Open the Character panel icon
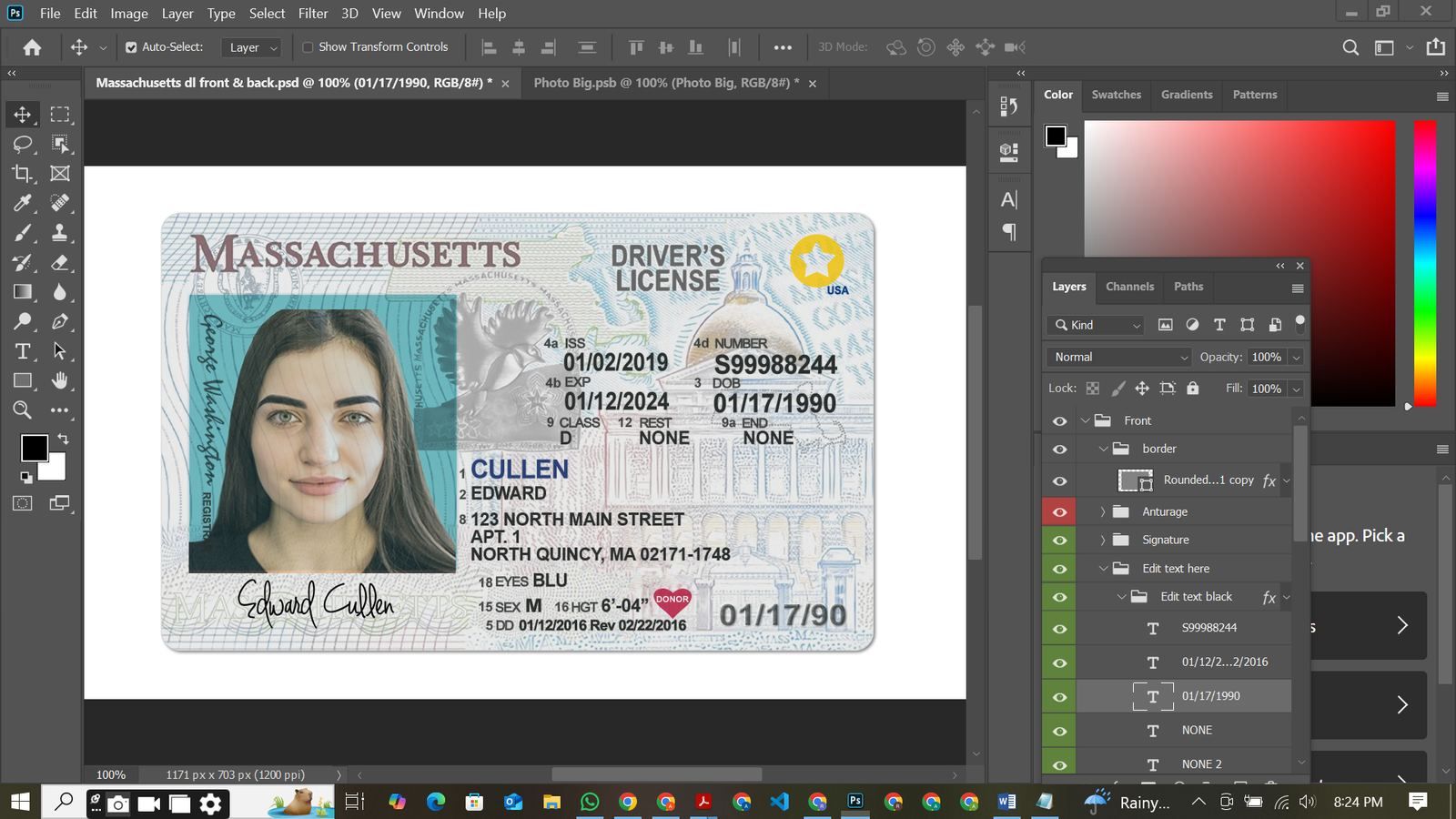This screenshot has width=1456, height=819. pos(1008,199)
